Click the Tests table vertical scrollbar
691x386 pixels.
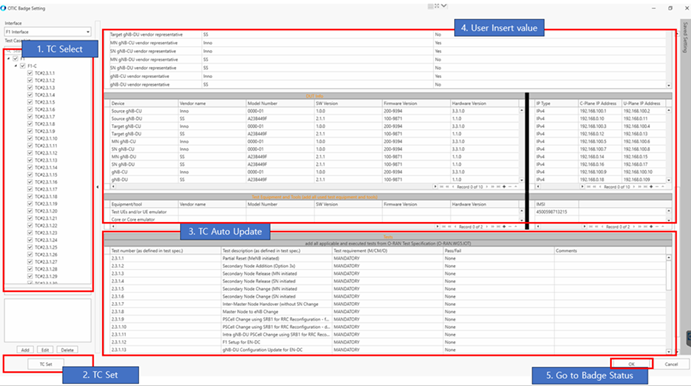669,304
